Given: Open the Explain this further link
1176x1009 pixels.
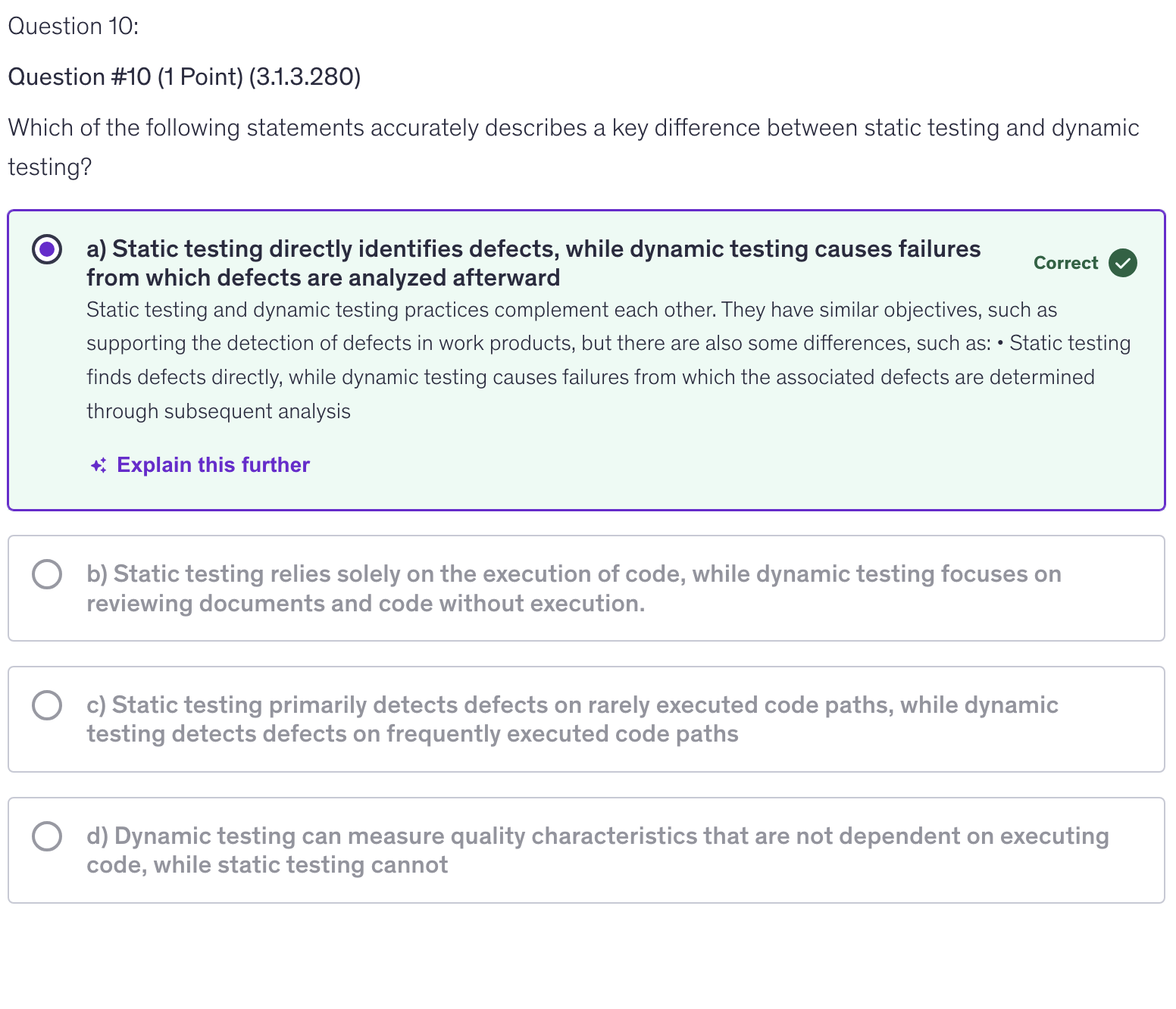Looking at the screenshot, I should 213,465.
